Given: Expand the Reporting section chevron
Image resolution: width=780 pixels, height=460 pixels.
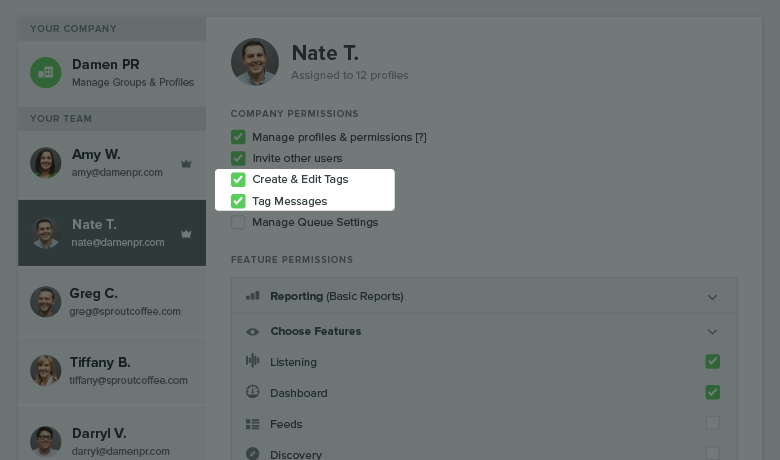Looking at the screenshot, I should pyautogui.click(x=712, y=297).
